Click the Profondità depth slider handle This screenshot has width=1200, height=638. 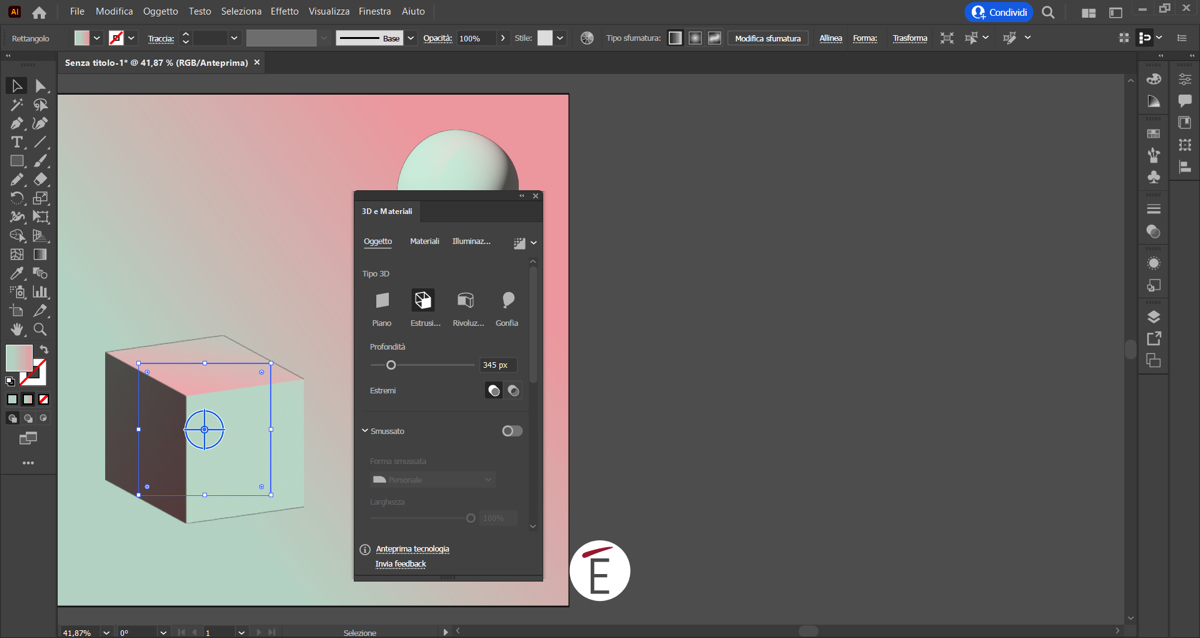391,365
